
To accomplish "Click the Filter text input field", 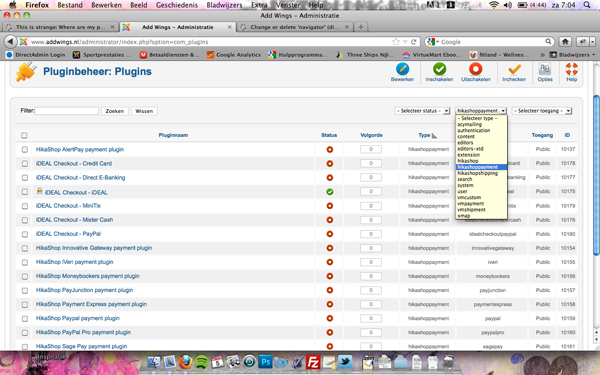I will [67, 111].
